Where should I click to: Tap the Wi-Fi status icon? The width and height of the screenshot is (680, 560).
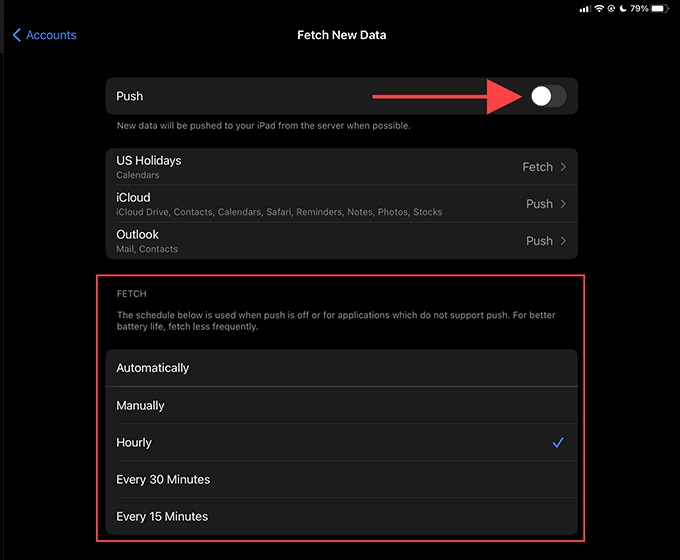599,8
